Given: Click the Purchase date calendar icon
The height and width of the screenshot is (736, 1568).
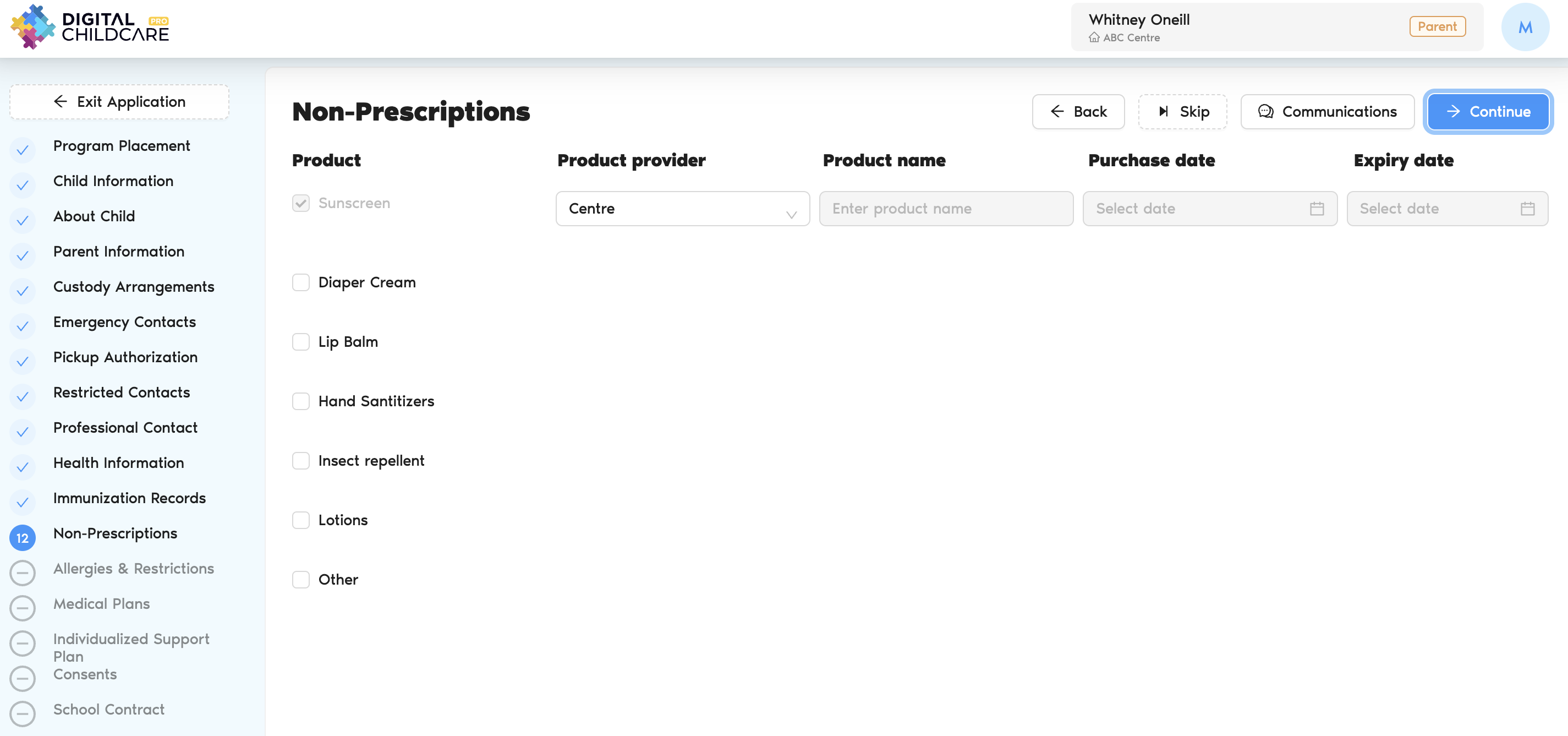Looking at the screenshot, I should (x=1317, y=209).
